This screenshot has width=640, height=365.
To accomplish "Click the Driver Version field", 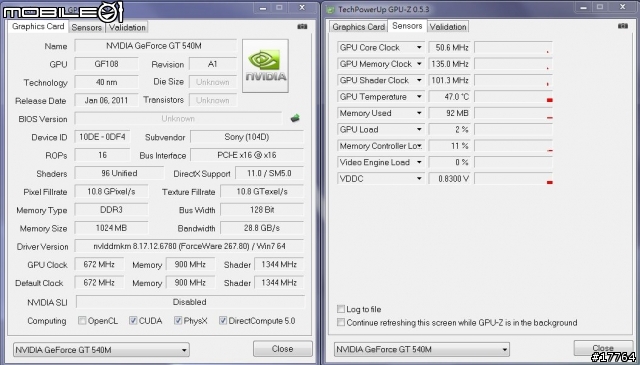I will [189, 246].
